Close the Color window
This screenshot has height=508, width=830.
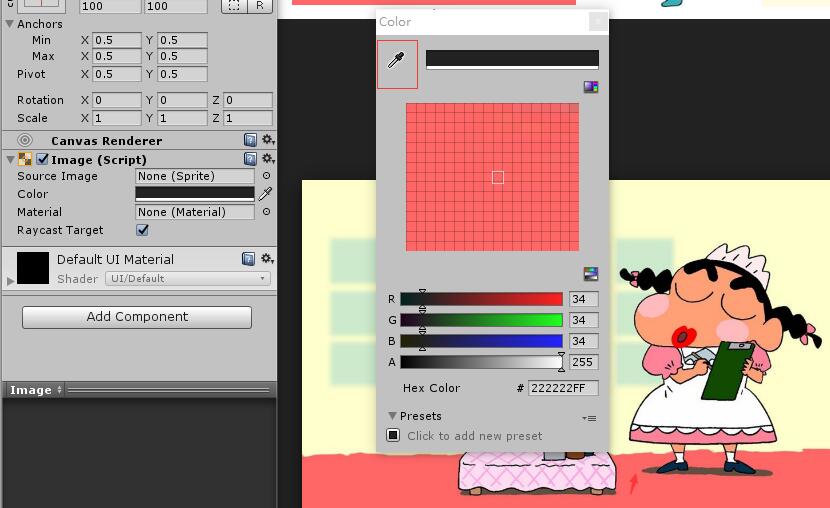[598, 22]
